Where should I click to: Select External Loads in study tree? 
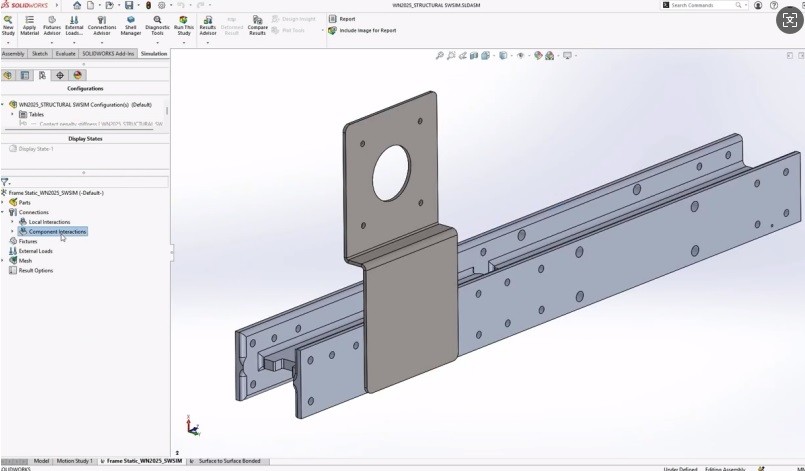31,251
